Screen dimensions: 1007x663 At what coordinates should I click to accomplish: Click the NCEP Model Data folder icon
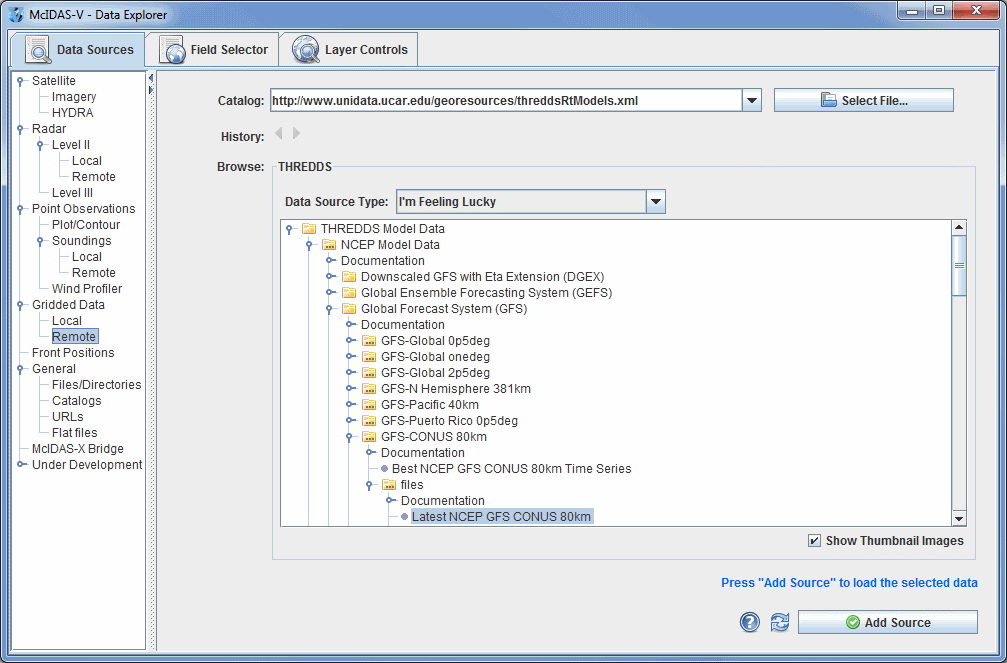click(x=329, y=245)
